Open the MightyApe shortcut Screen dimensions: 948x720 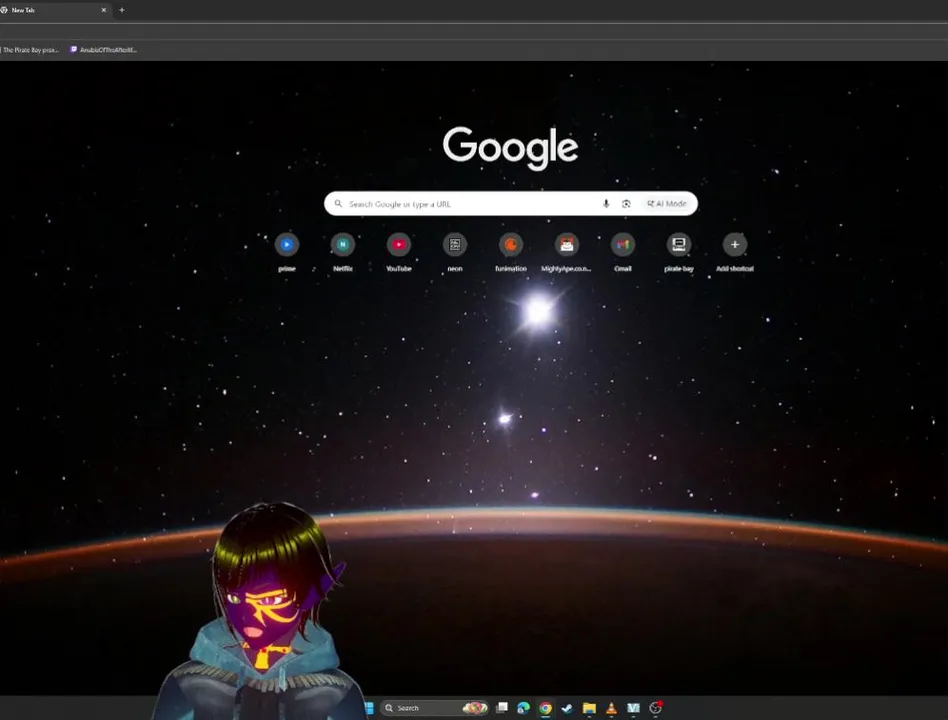[567, 245]
